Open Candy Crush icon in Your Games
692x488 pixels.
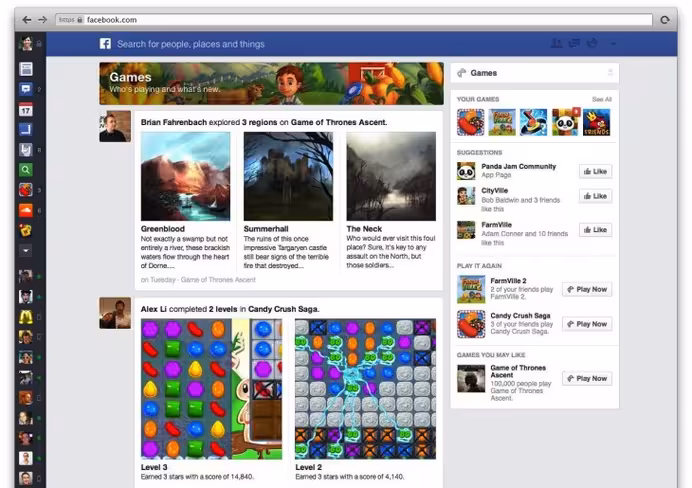tap(470, 122)
